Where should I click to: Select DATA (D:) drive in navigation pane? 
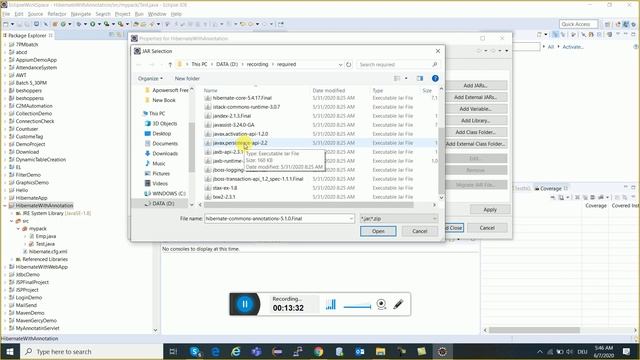tap(163, 203)
